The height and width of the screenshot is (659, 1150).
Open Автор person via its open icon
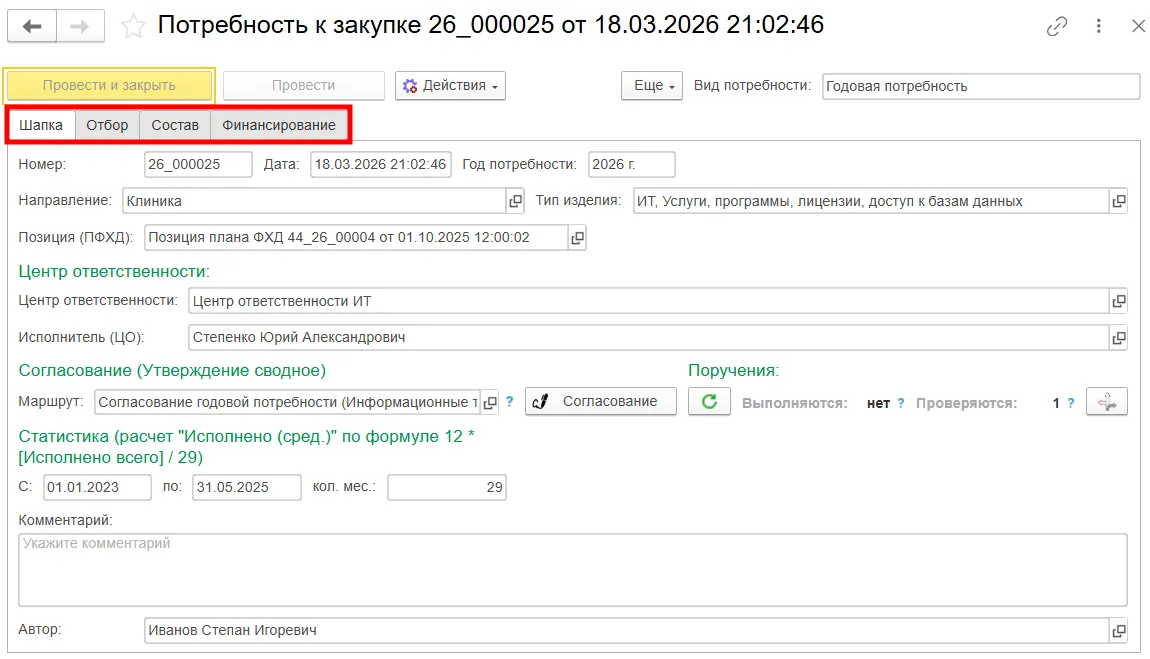(x=1118, y=630)
